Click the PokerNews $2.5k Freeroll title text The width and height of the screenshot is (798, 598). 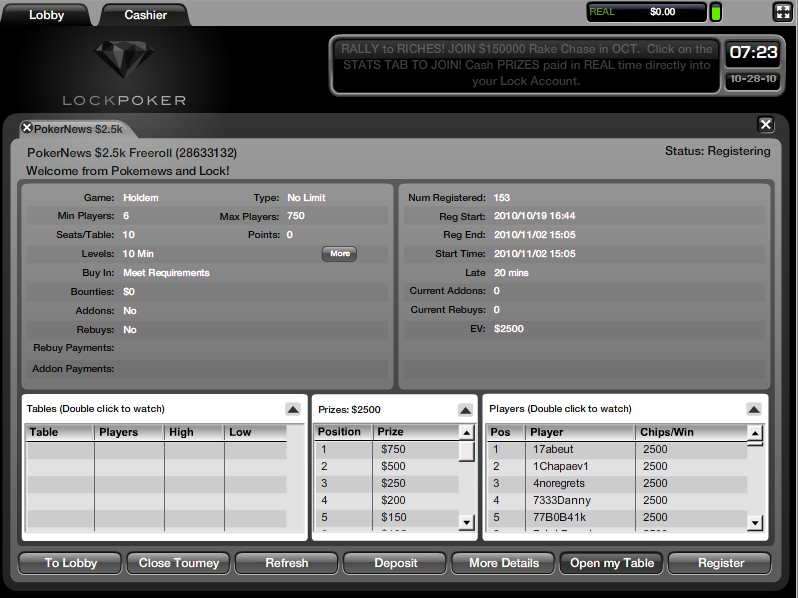coord(132,153)
